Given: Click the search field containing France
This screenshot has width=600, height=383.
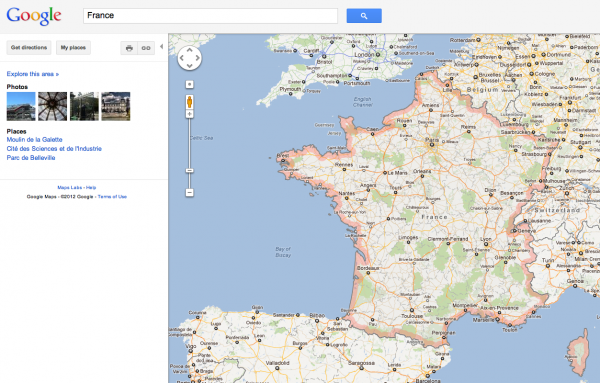Looking at the screenshot, I should click(x=210, y=16).
